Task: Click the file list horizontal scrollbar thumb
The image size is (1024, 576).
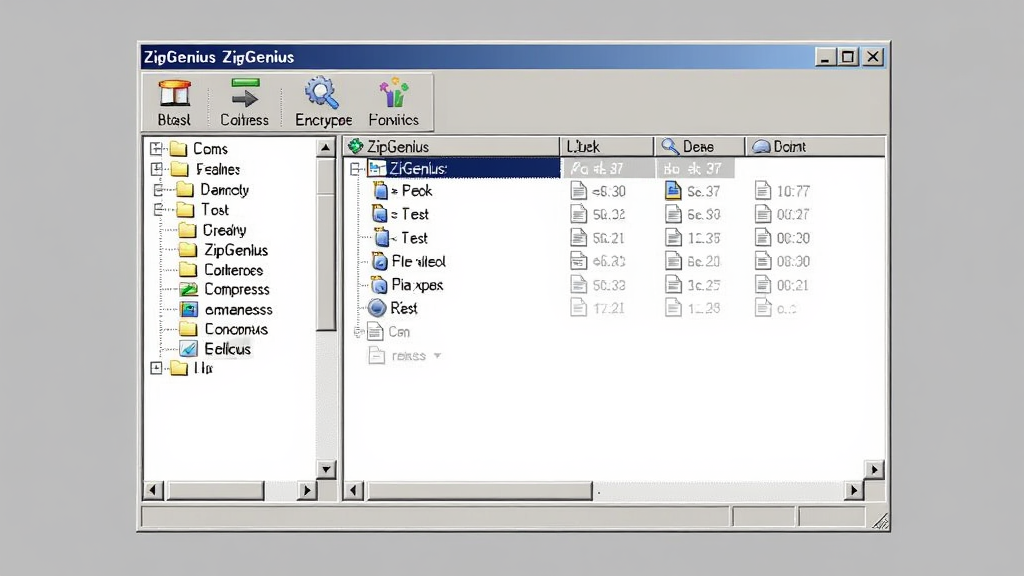Action: (479, 490)
